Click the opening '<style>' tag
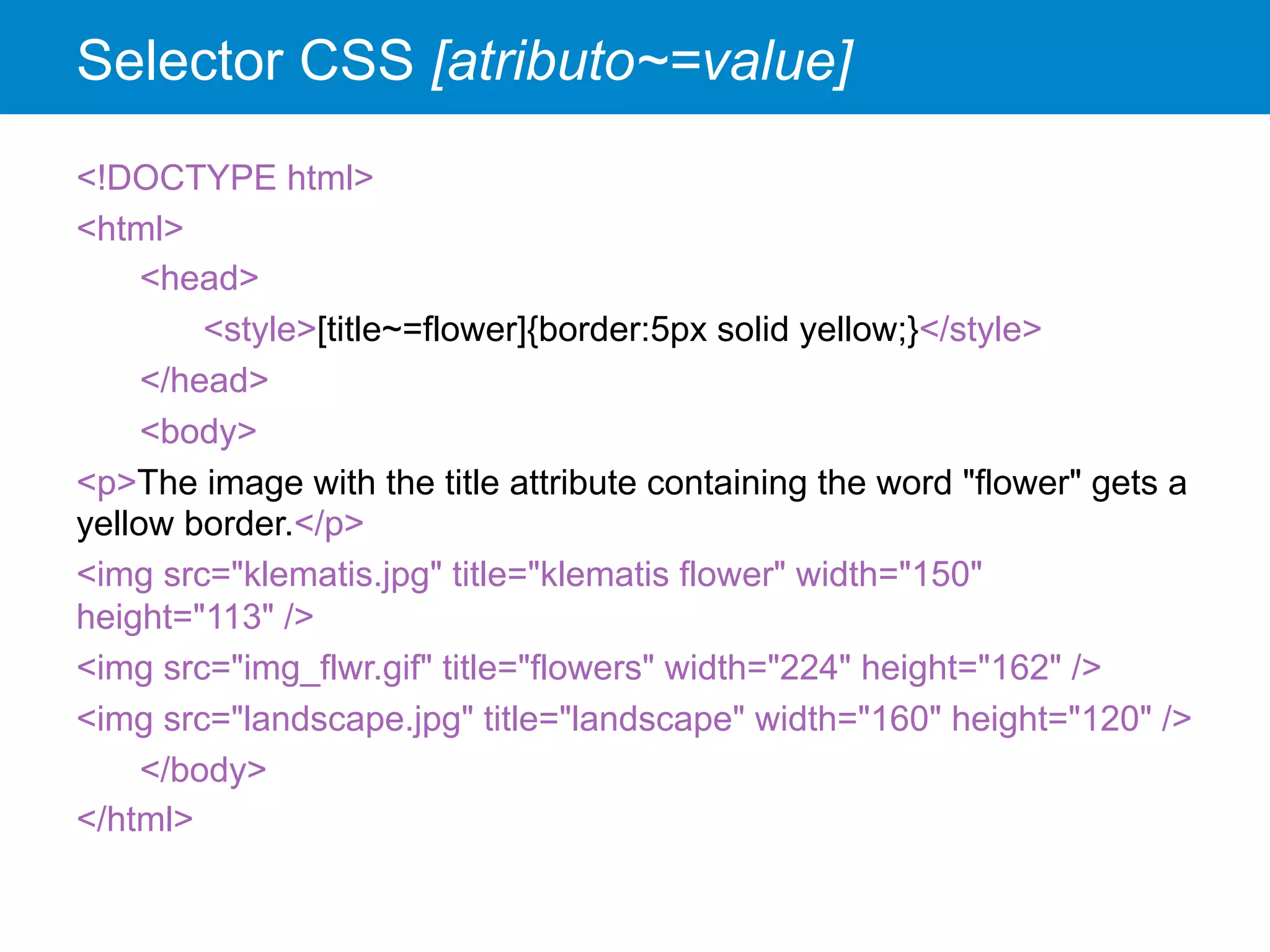The height and width of the screenshot is (952, 1270). pyautogui.click(x=260, y=329)
